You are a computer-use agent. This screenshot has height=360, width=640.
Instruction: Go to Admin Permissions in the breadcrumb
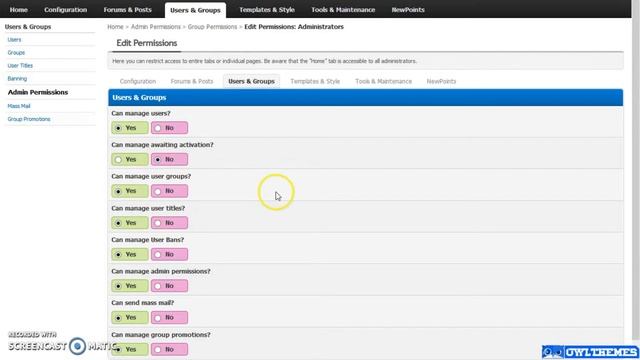point(156,27)
